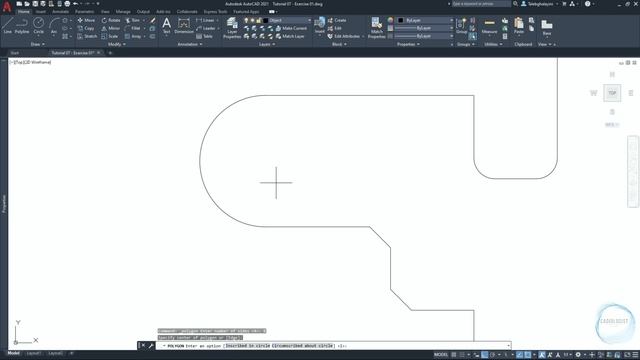640x360 pixels.
Task: Activate the Move command
Action: [86, 20]
